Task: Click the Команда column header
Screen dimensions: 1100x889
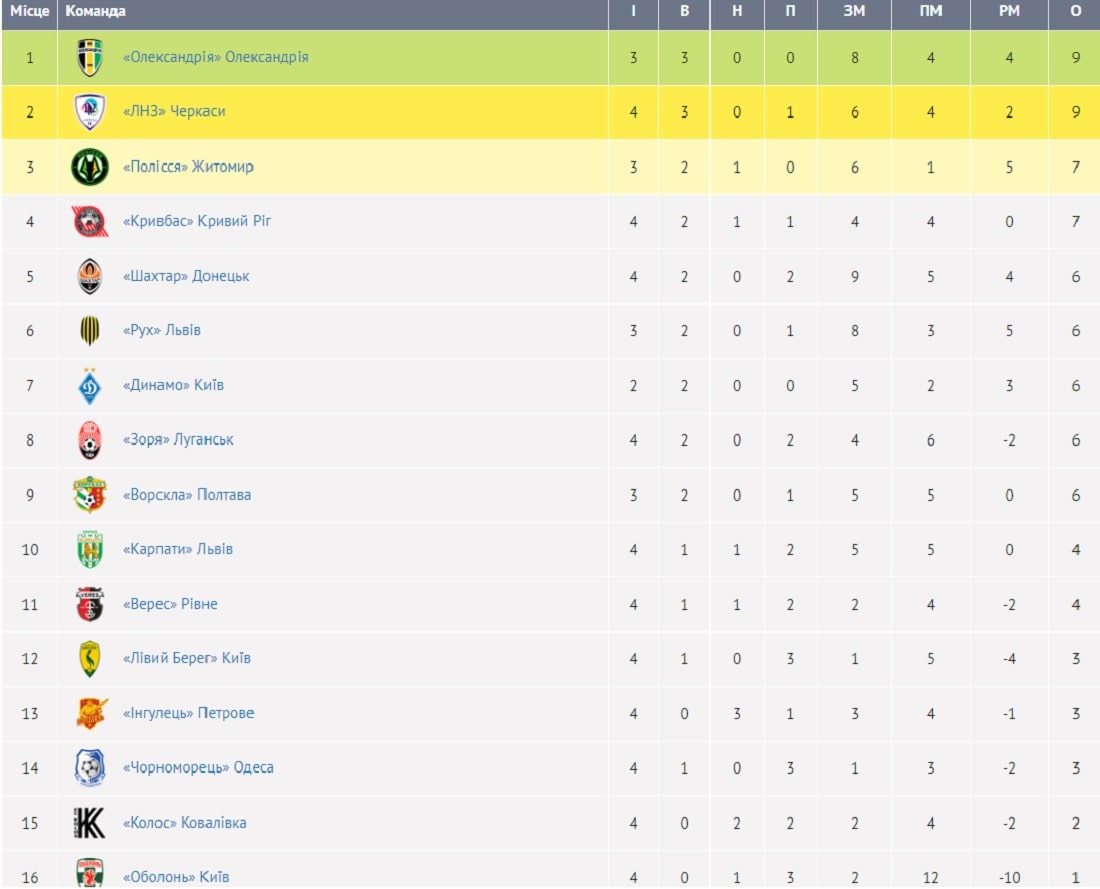Action: [95, 11]
